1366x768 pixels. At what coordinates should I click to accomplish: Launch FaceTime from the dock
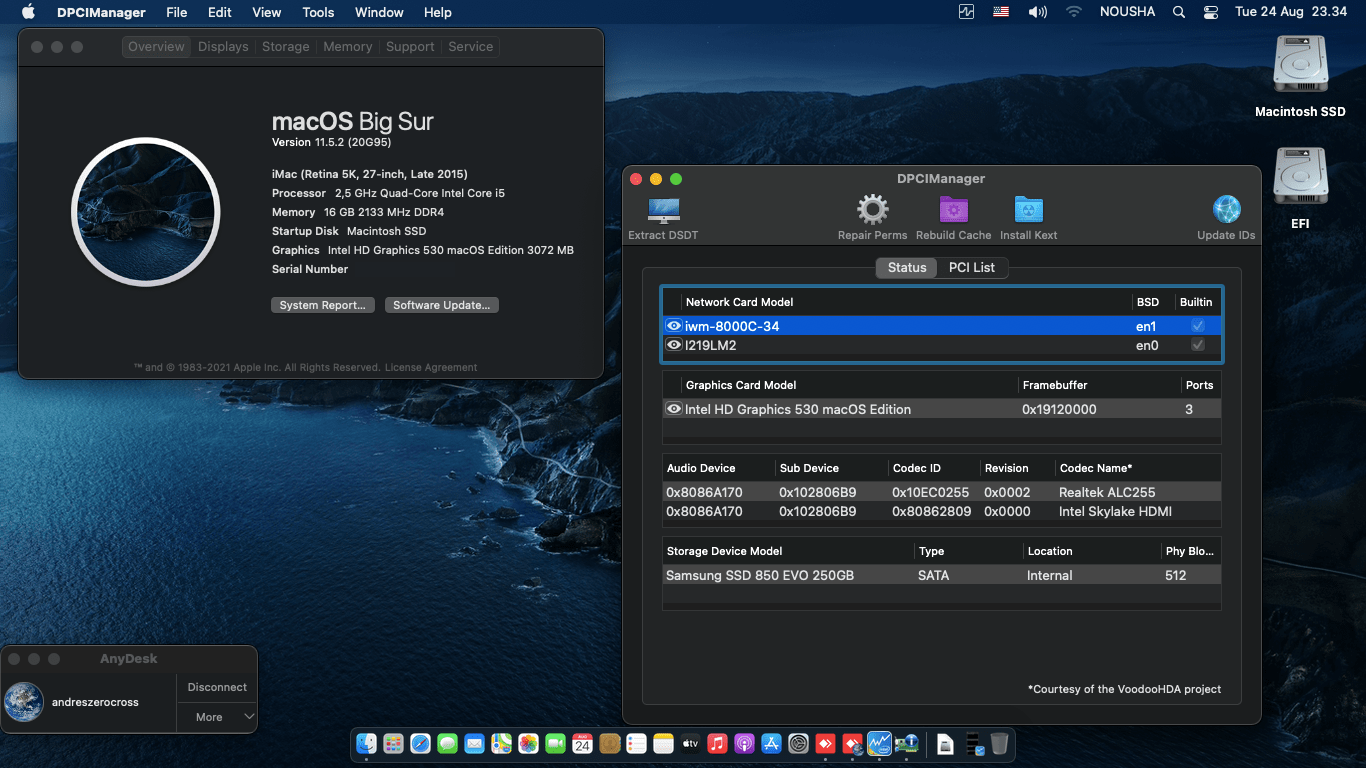555,744
